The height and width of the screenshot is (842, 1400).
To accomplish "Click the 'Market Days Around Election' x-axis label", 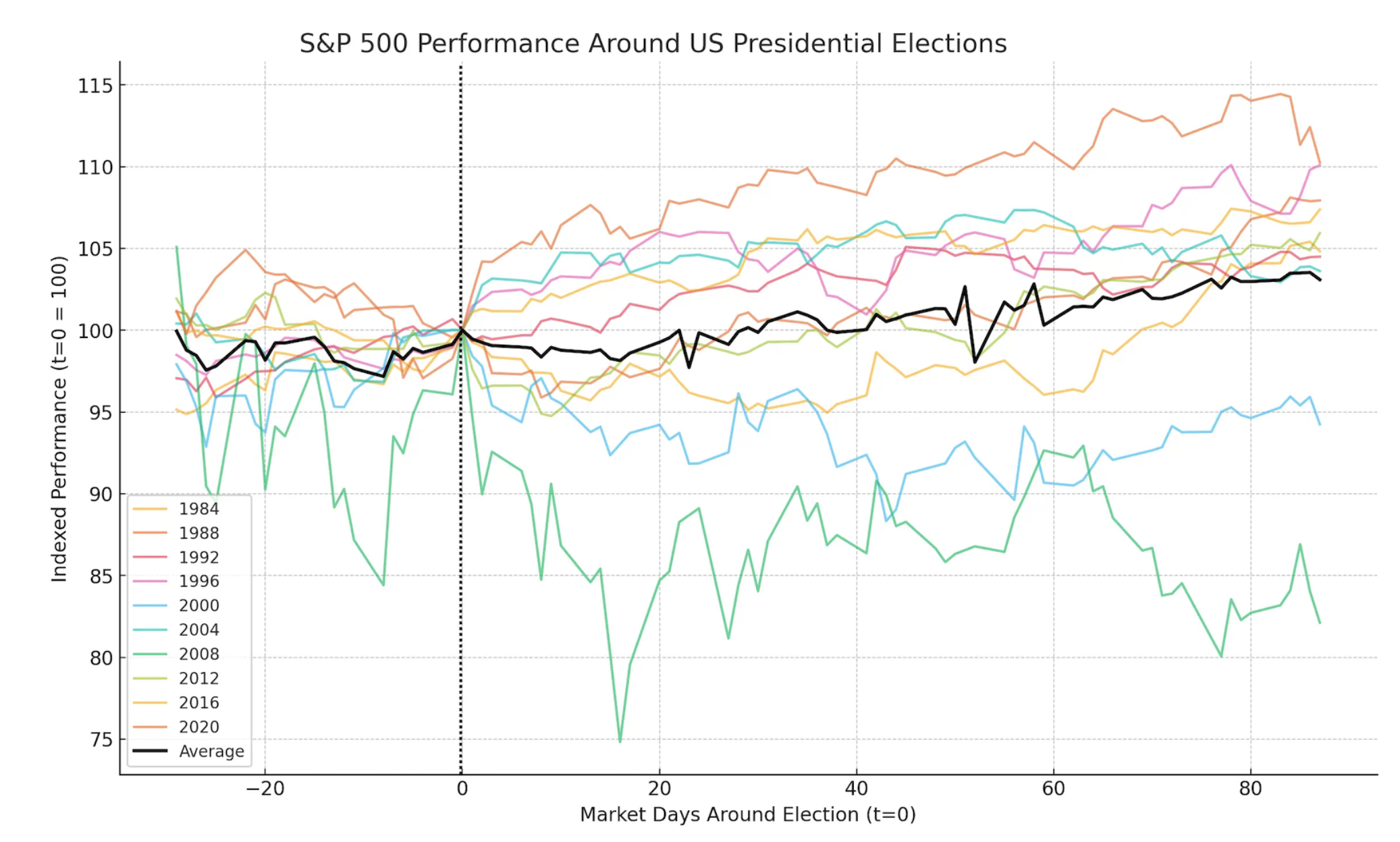I will coord(747,814).
